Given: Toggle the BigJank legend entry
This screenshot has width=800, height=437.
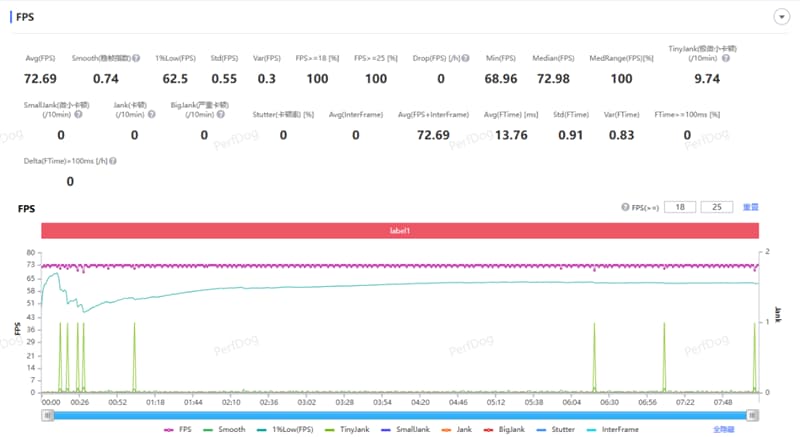Looking at the screenshot, I should click(x=504, y=429).
